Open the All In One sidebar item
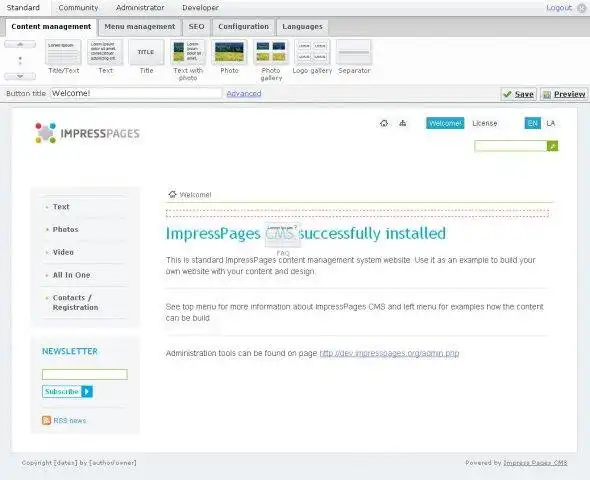The height and width of the screenshot is (480, 590). click(x=71, y=275)
